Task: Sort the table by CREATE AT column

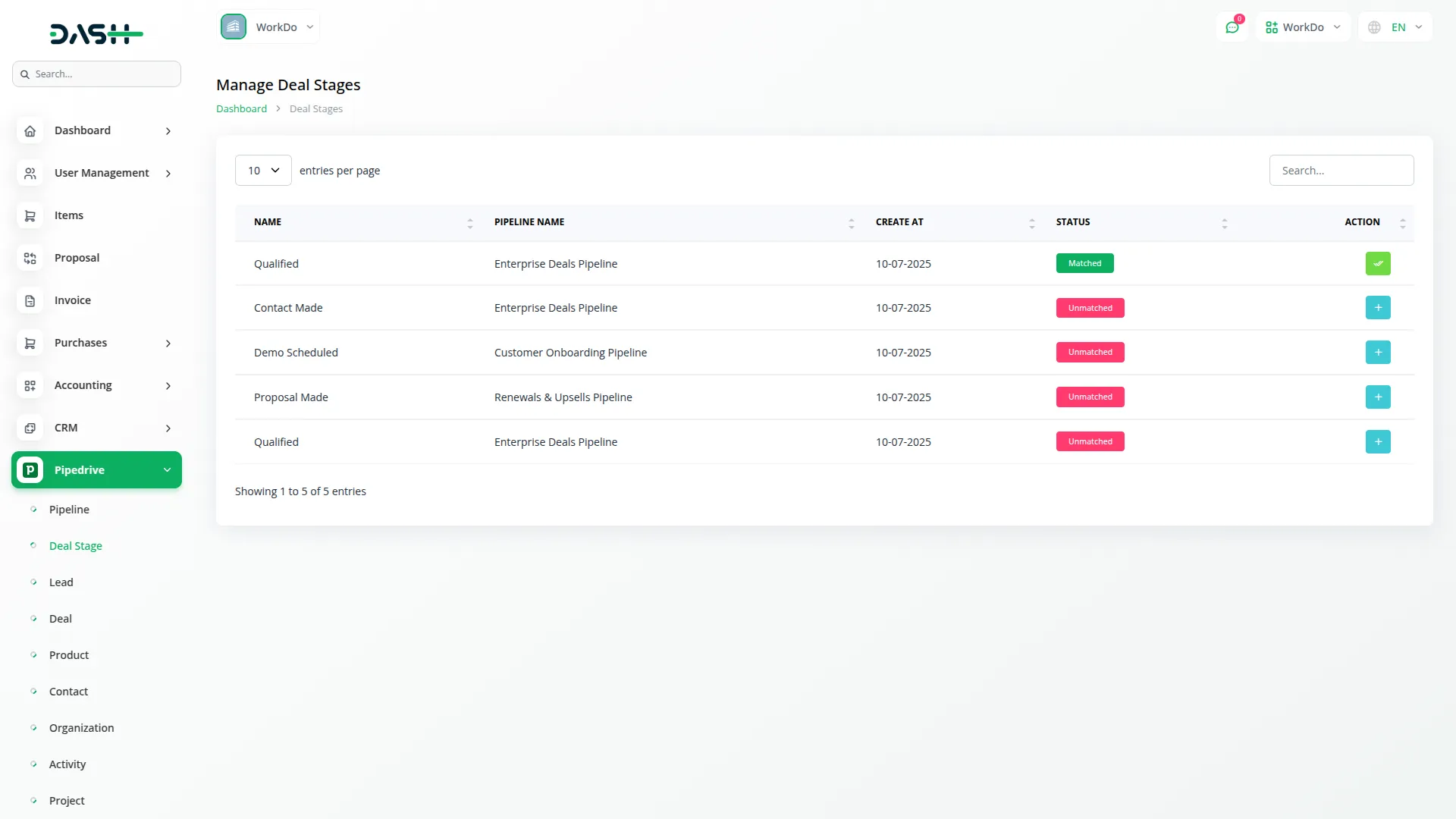Action: pyautogui.click(x=1031, y=222)
